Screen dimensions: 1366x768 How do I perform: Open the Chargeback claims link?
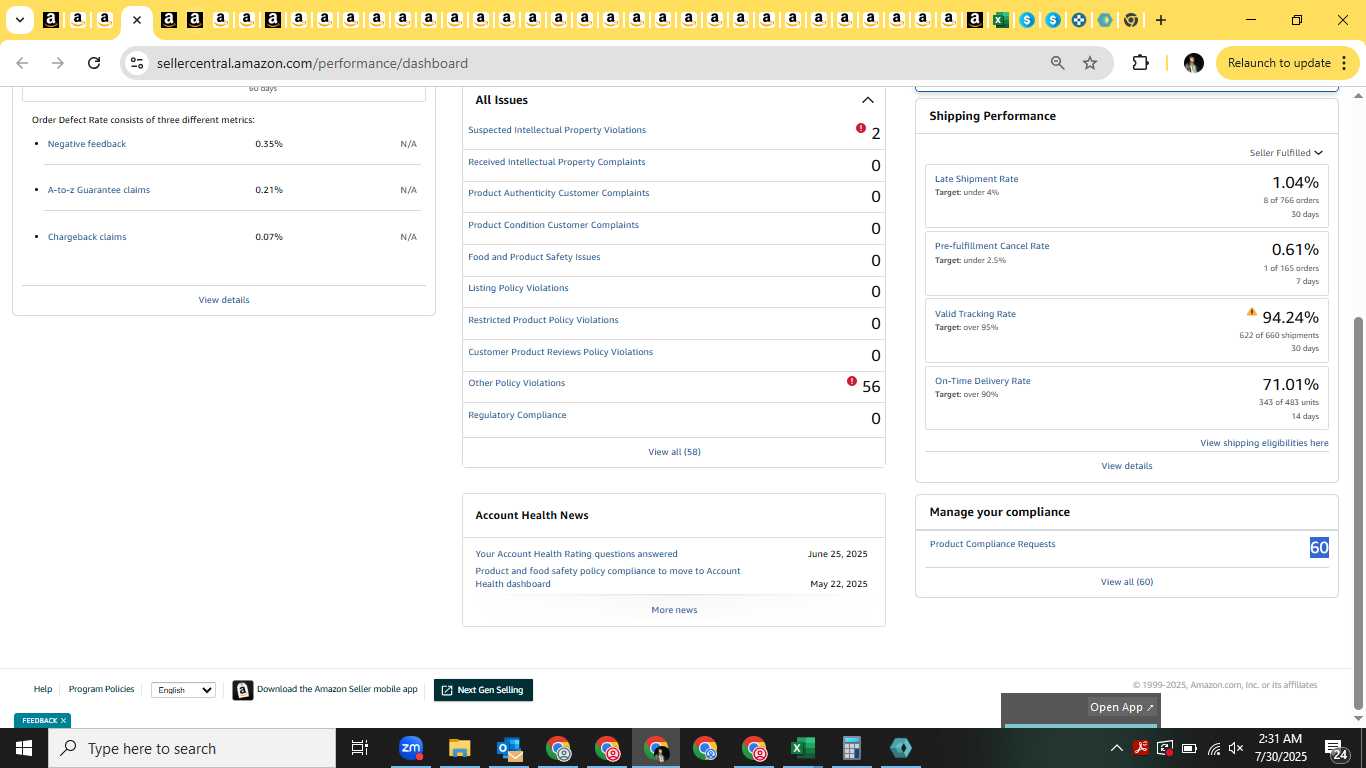click(x=87, y=237)
